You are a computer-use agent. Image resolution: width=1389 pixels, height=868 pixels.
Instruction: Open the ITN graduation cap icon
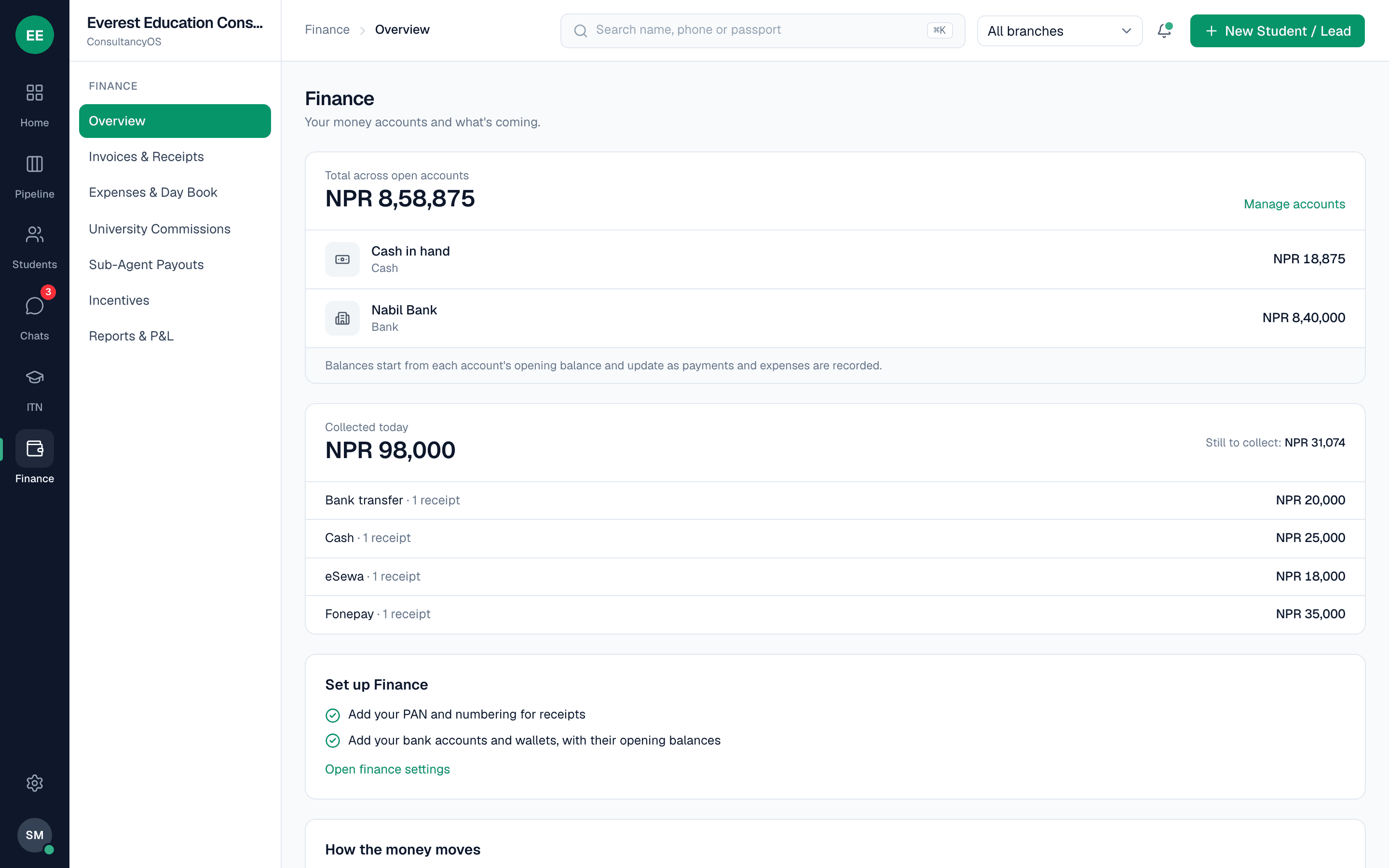34,377
